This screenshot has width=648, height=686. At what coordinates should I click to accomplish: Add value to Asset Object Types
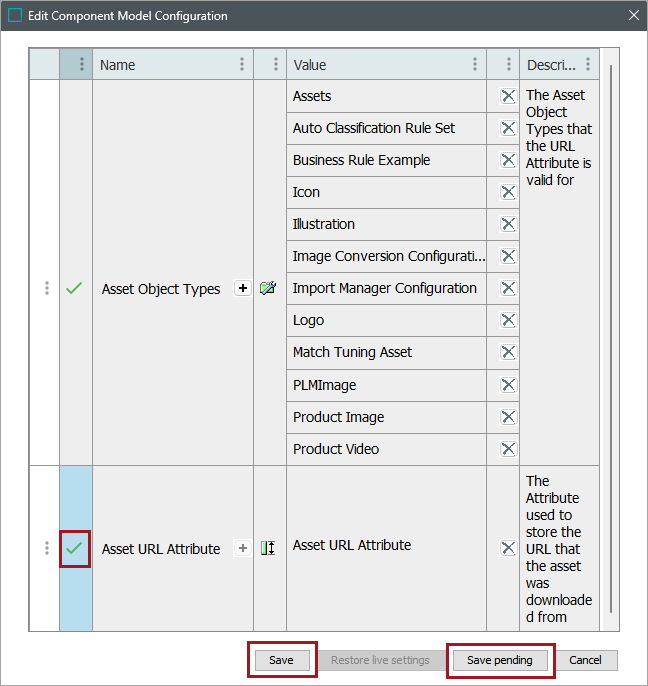(x=243, y=288)
